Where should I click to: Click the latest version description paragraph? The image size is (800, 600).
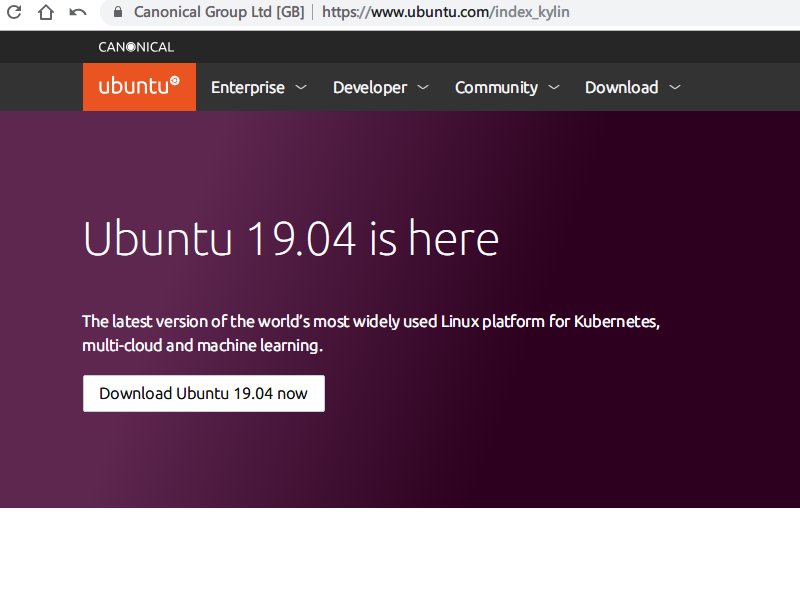click(x=372, y=333)
